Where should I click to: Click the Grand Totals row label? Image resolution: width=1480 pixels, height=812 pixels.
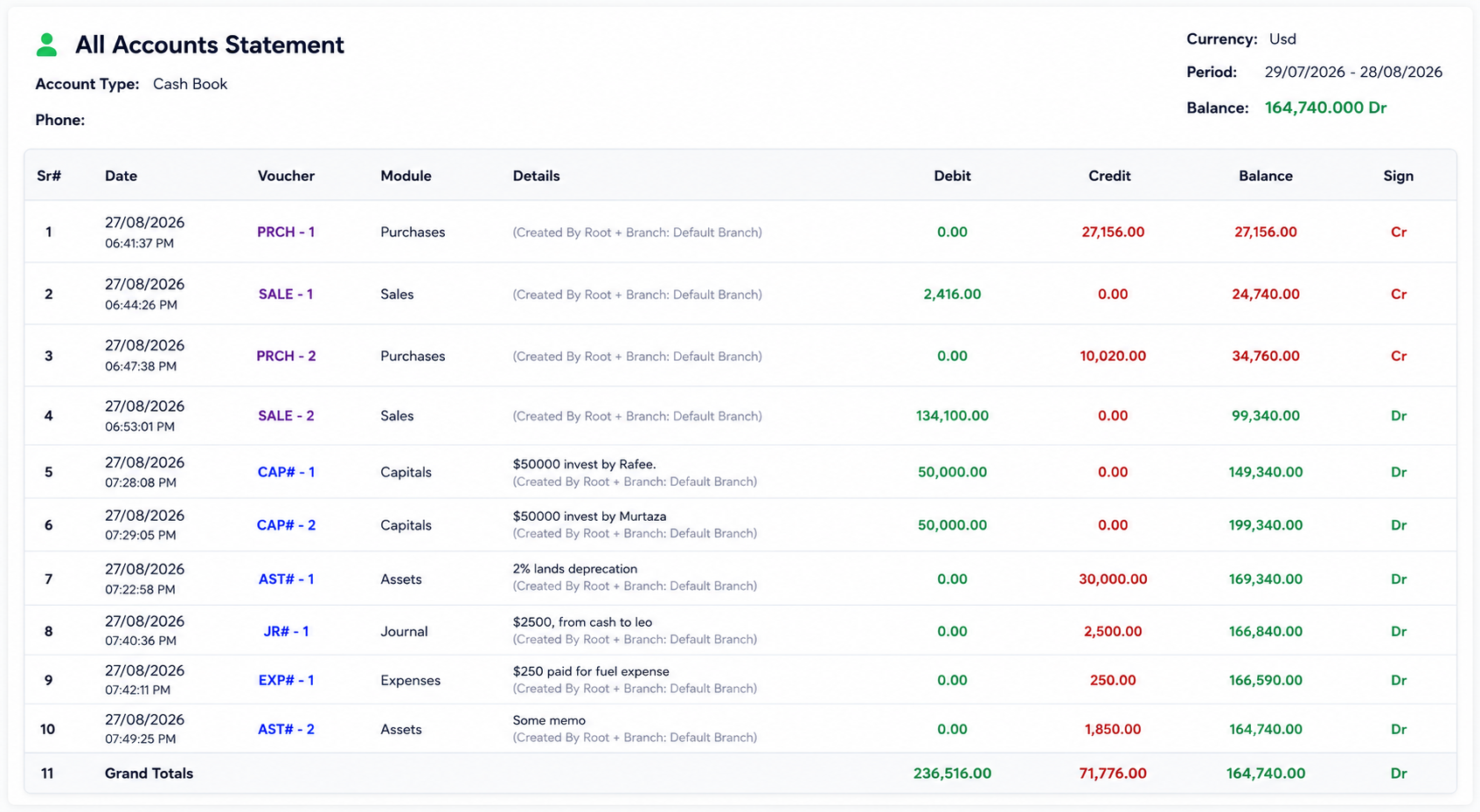tap(149, 773)
